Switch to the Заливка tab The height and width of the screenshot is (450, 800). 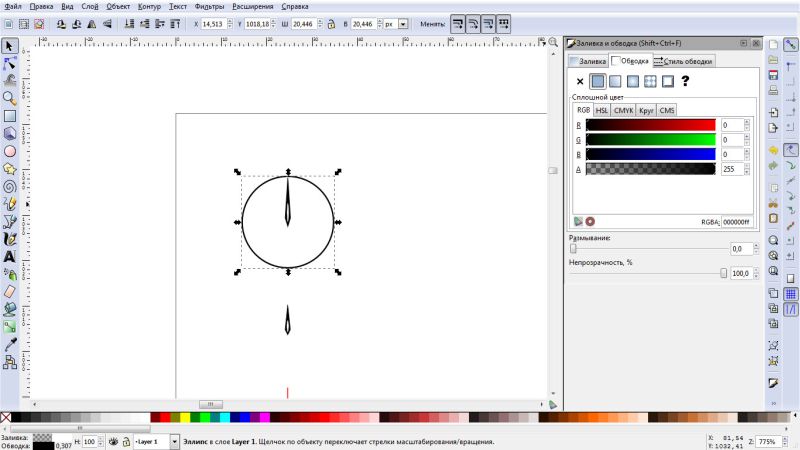[588, 61]
